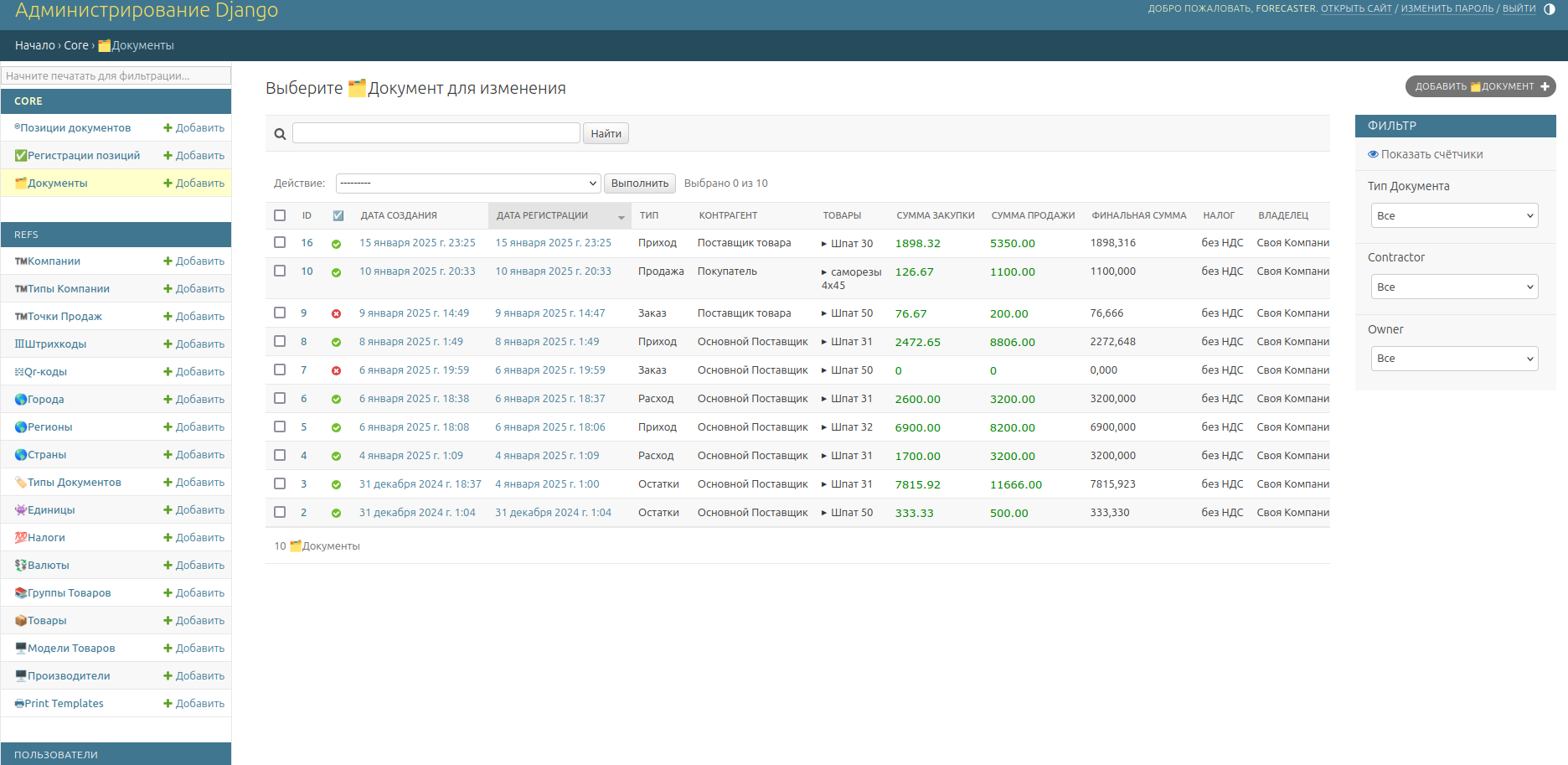Check the box for document 7

pyautogui.click(x=280, y=370)
